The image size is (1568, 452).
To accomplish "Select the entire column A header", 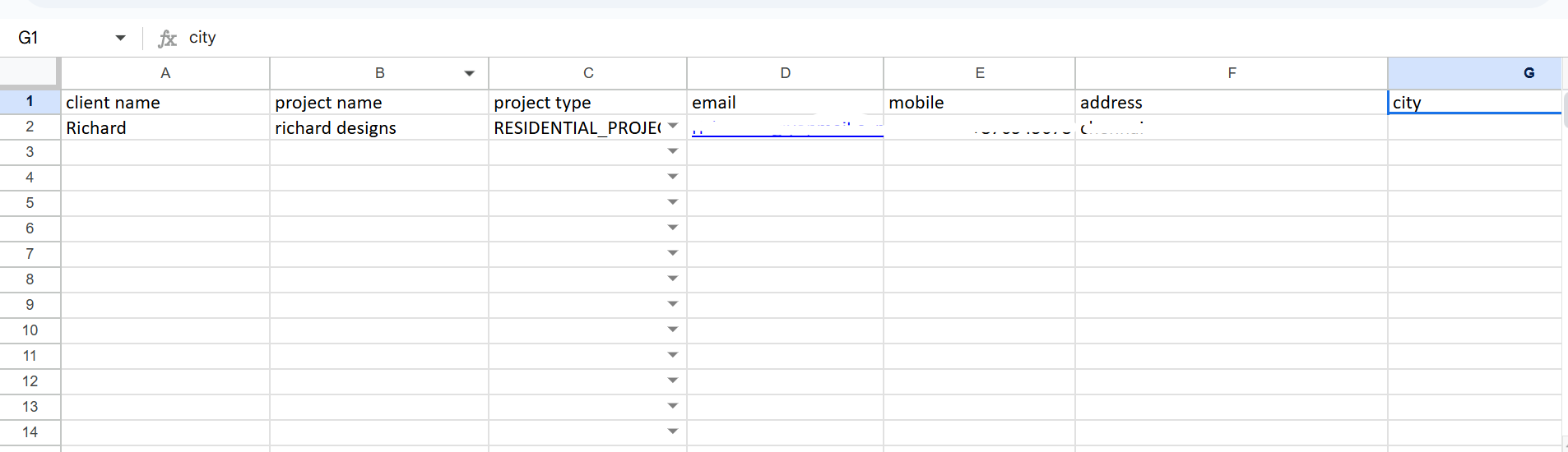I will click(x=165, y=73).
